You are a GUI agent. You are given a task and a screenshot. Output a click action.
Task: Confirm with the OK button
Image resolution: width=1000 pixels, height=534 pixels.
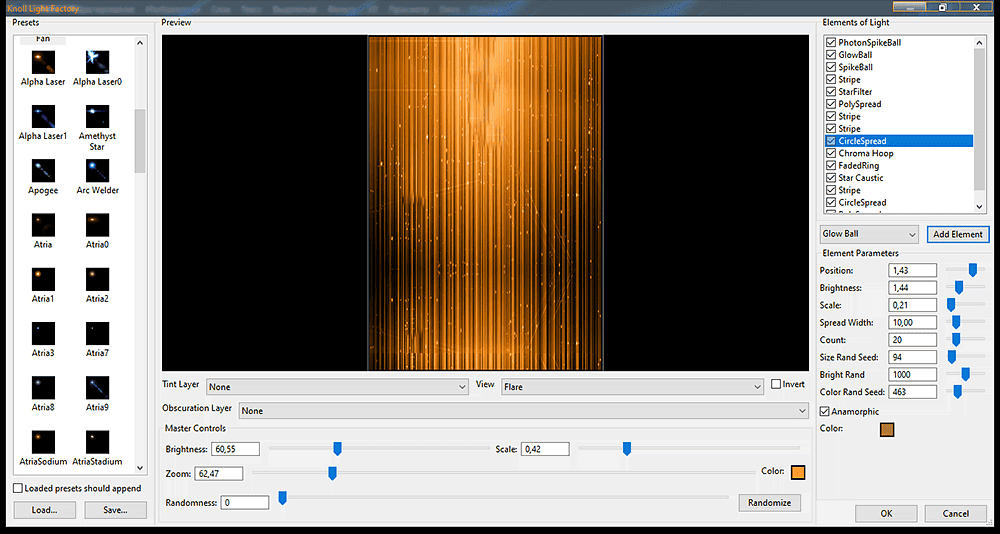click(886, 514)
